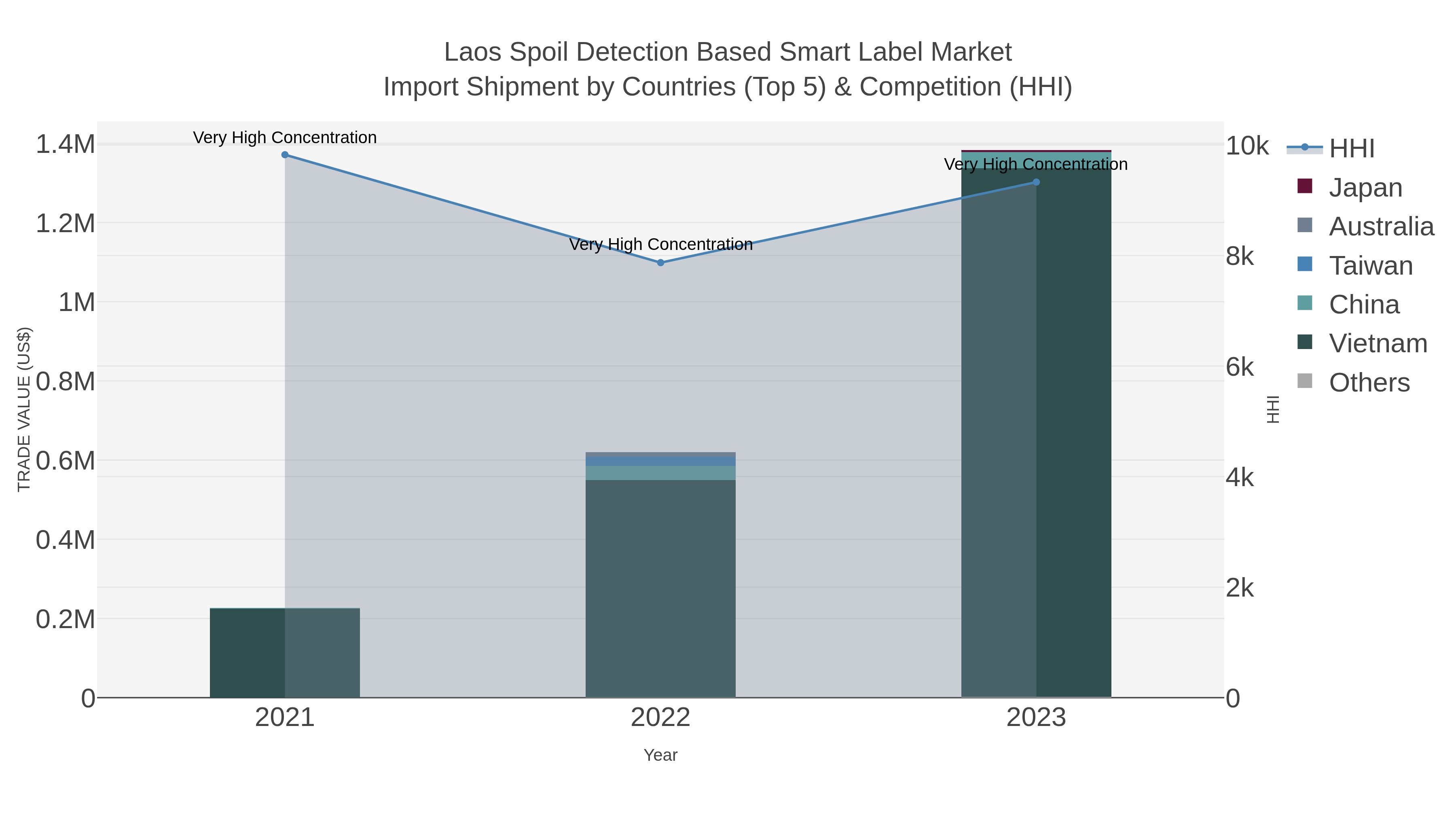Click the 2022 Vietnam bar segment
The image size is (1456, 819).
click(661, 588)
